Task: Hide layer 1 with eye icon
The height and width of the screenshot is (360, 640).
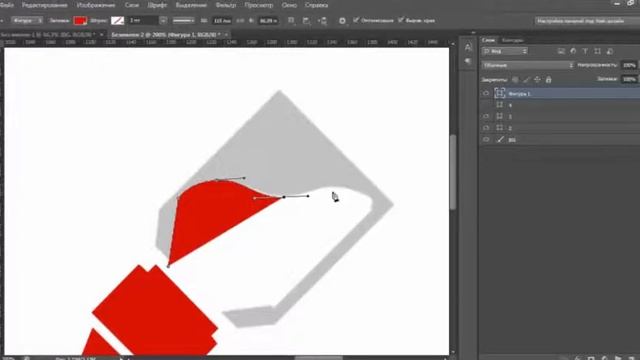Action: pyautogui.click(x=486, y=116)
